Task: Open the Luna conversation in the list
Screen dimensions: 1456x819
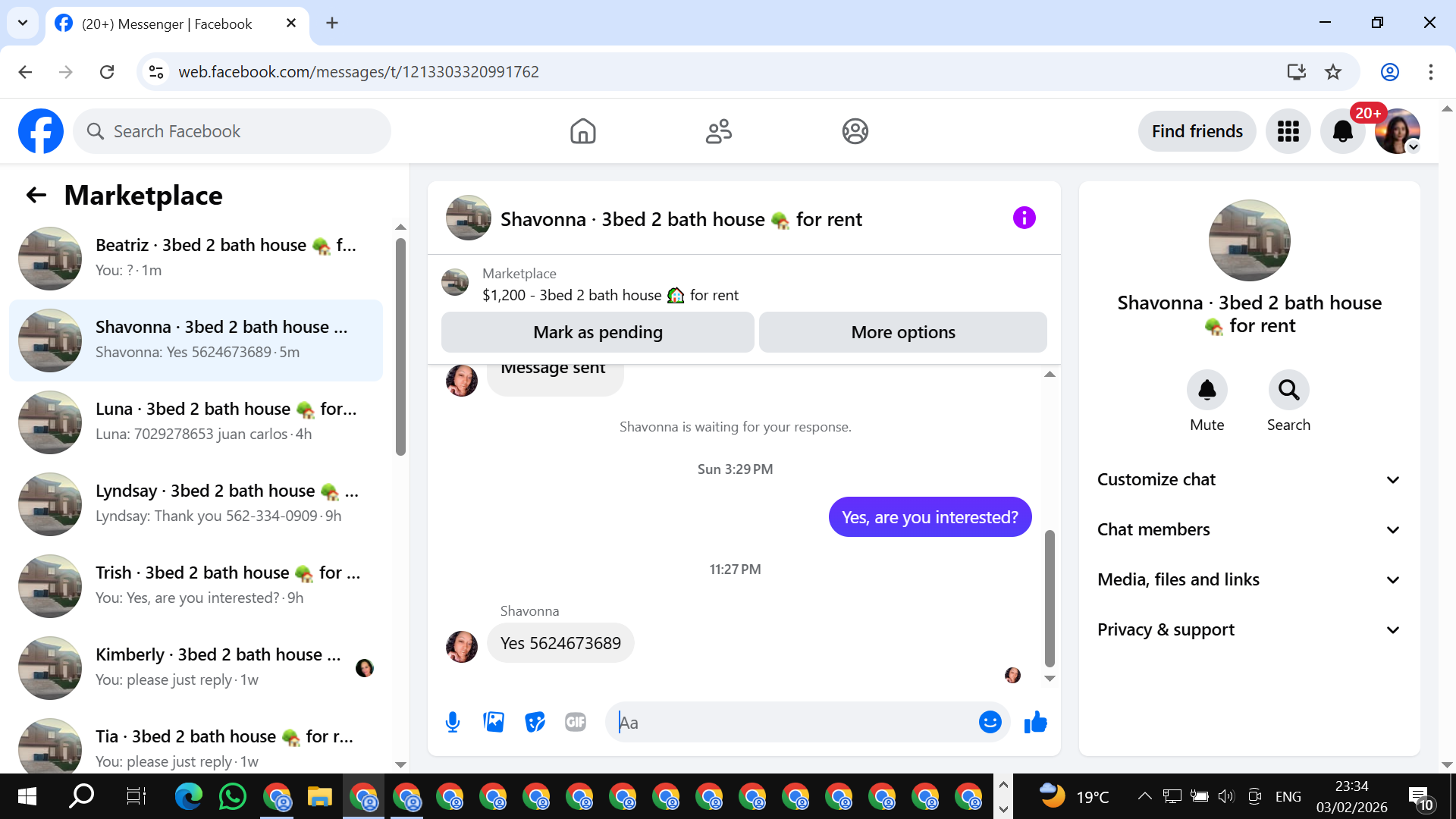Action: click(x=197, y=422)
